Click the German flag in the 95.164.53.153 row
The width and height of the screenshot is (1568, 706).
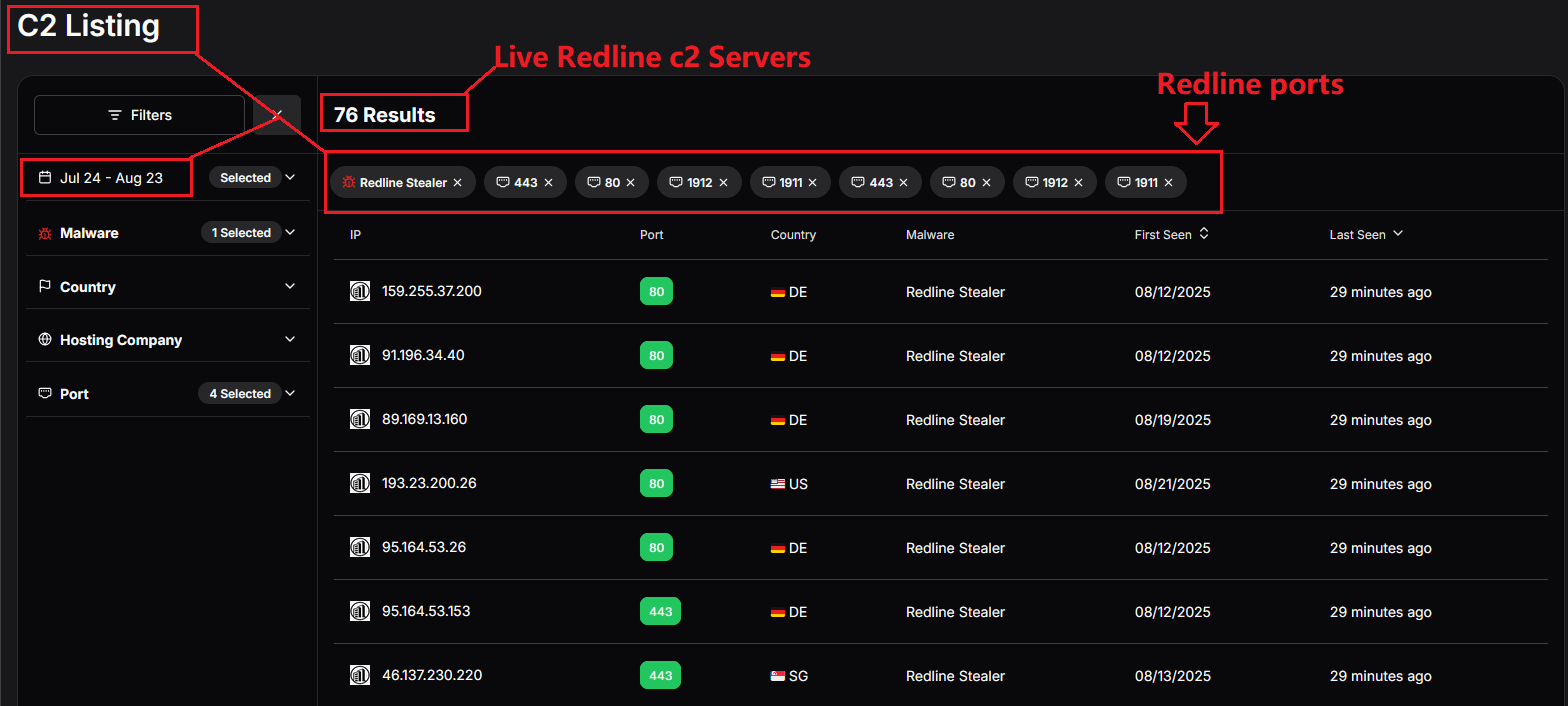[778, 613]
